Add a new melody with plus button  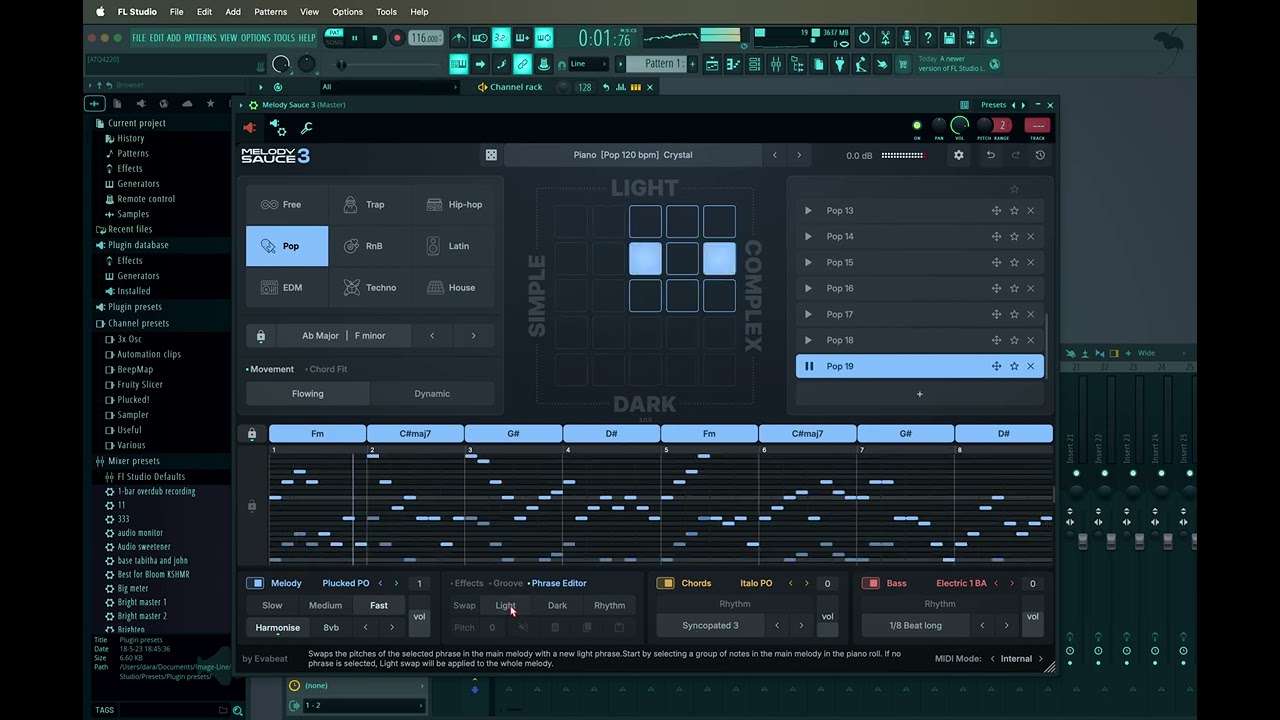pyautogui.click(x=920, y=394)
